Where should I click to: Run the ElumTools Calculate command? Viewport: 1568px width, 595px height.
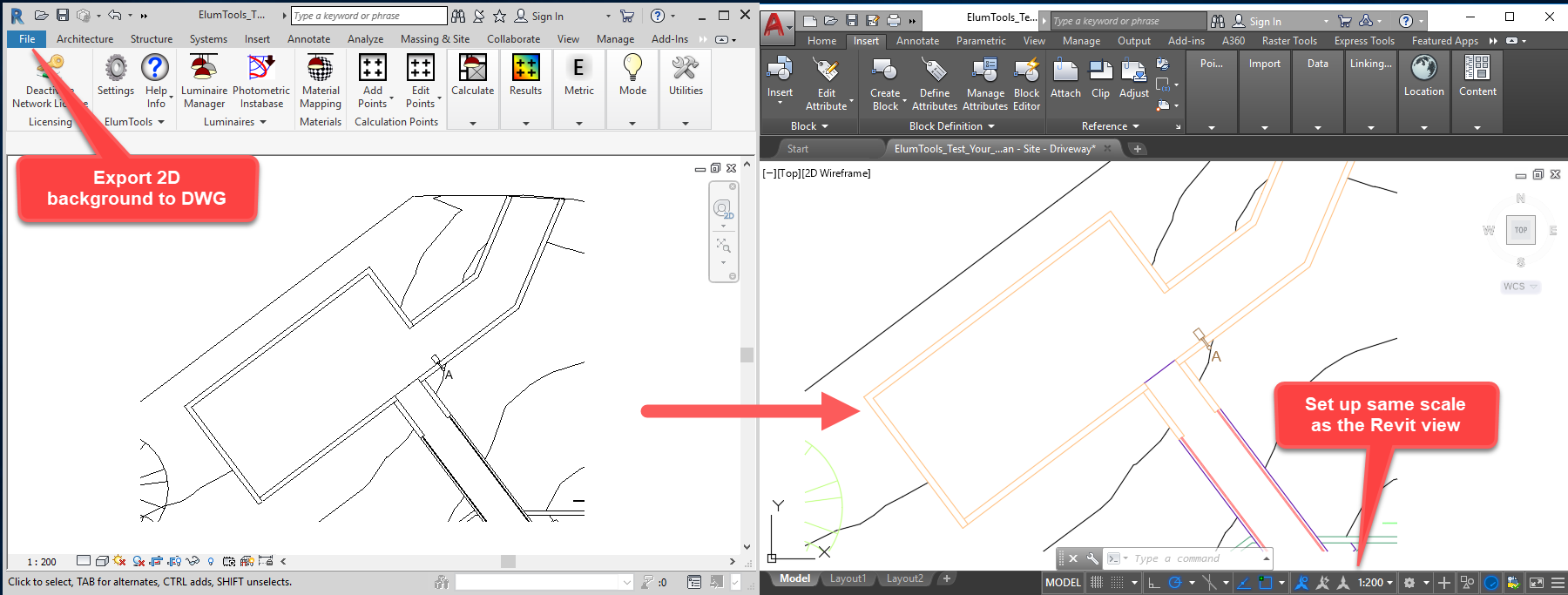tap(473, 76)
